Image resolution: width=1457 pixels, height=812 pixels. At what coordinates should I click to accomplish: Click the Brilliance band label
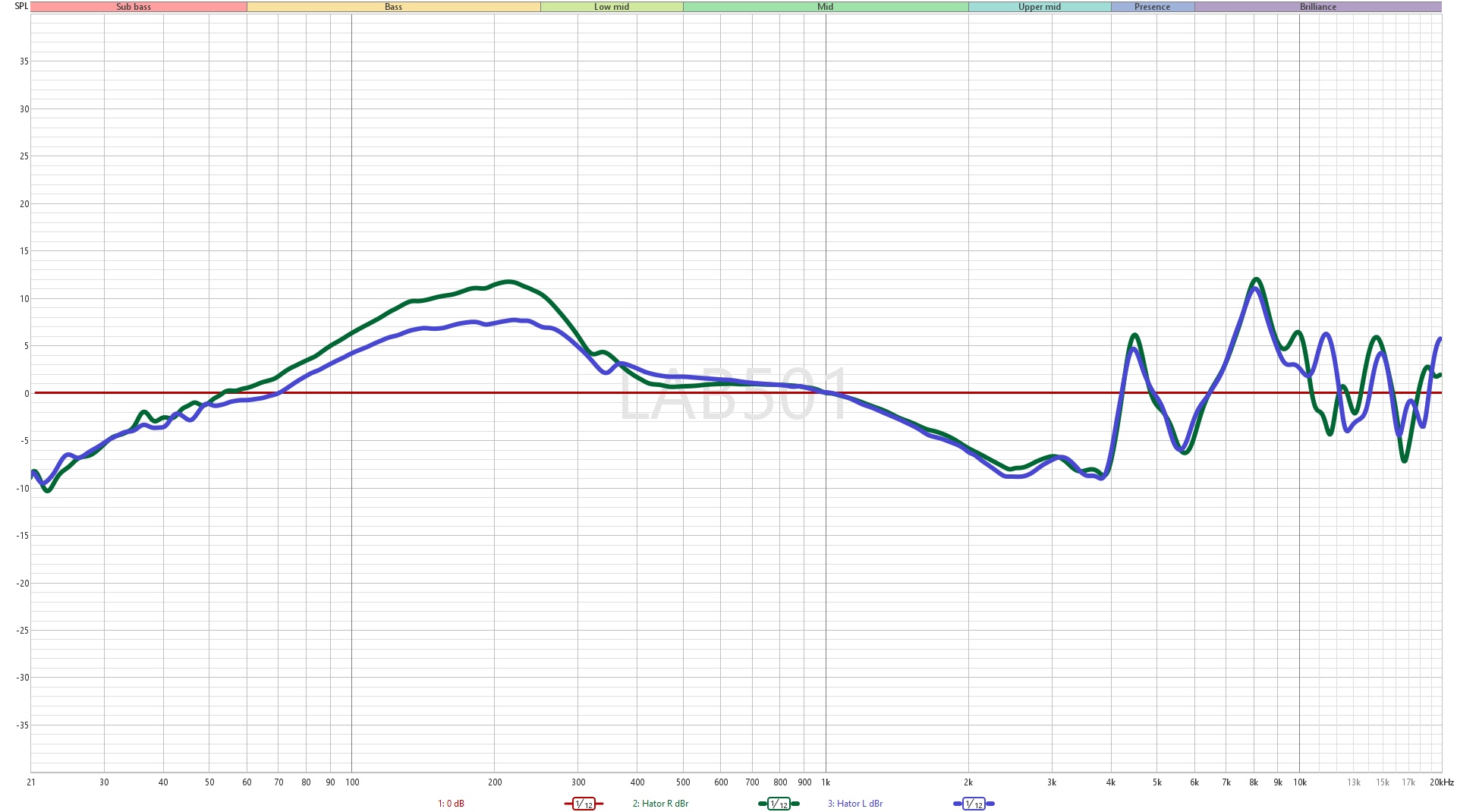point(1318,7)
